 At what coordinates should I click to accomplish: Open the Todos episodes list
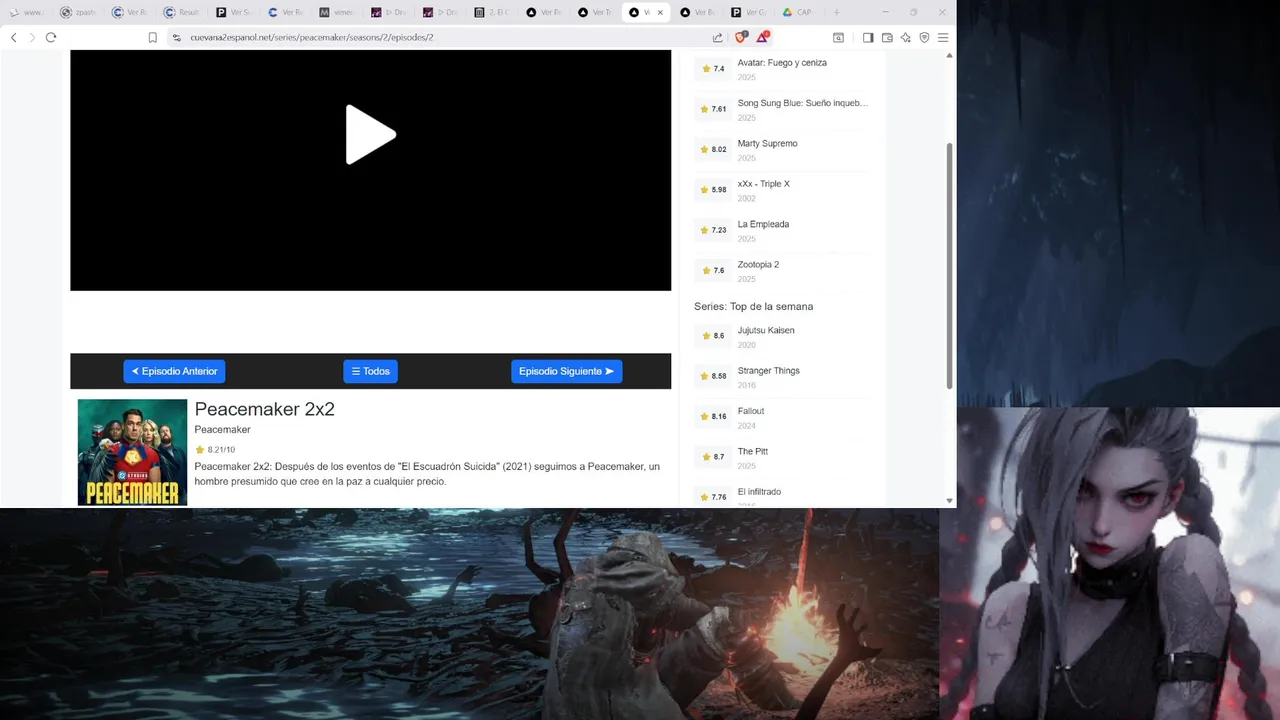point(370,371)
